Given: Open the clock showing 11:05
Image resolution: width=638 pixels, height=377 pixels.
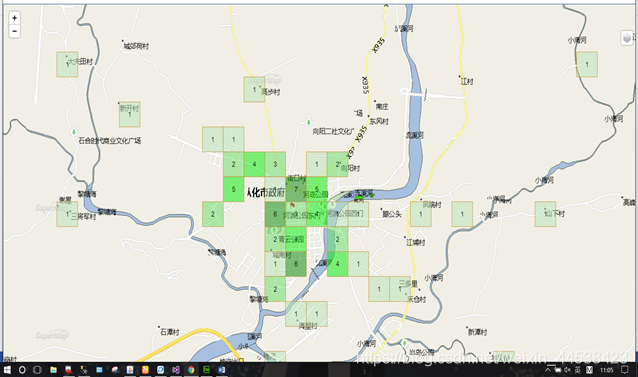Looking at the screenshot, I should coord(606,370).
